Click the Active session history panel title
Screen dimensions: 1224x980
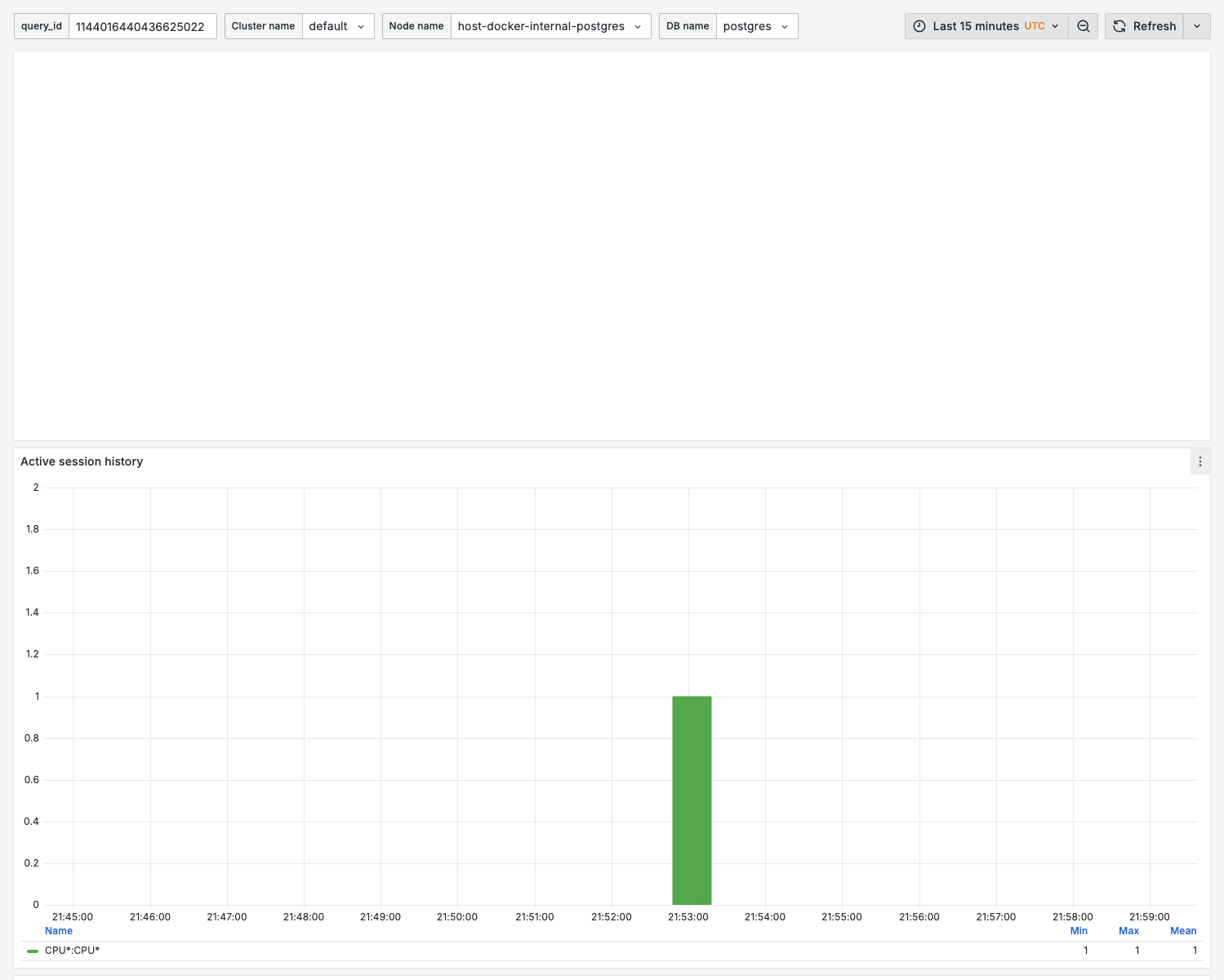point(82,461)
